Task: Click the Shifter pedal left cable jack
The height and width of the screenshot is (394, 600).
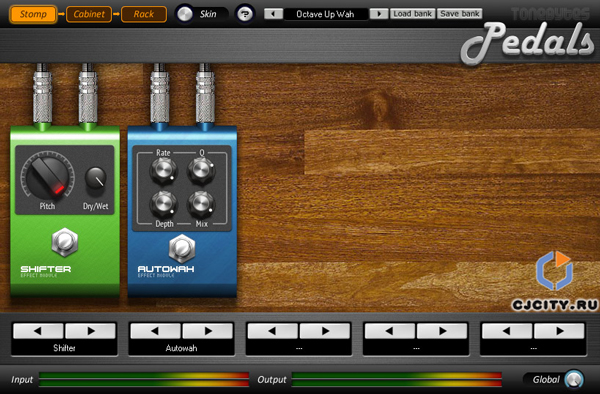Action: click(42, 96)
